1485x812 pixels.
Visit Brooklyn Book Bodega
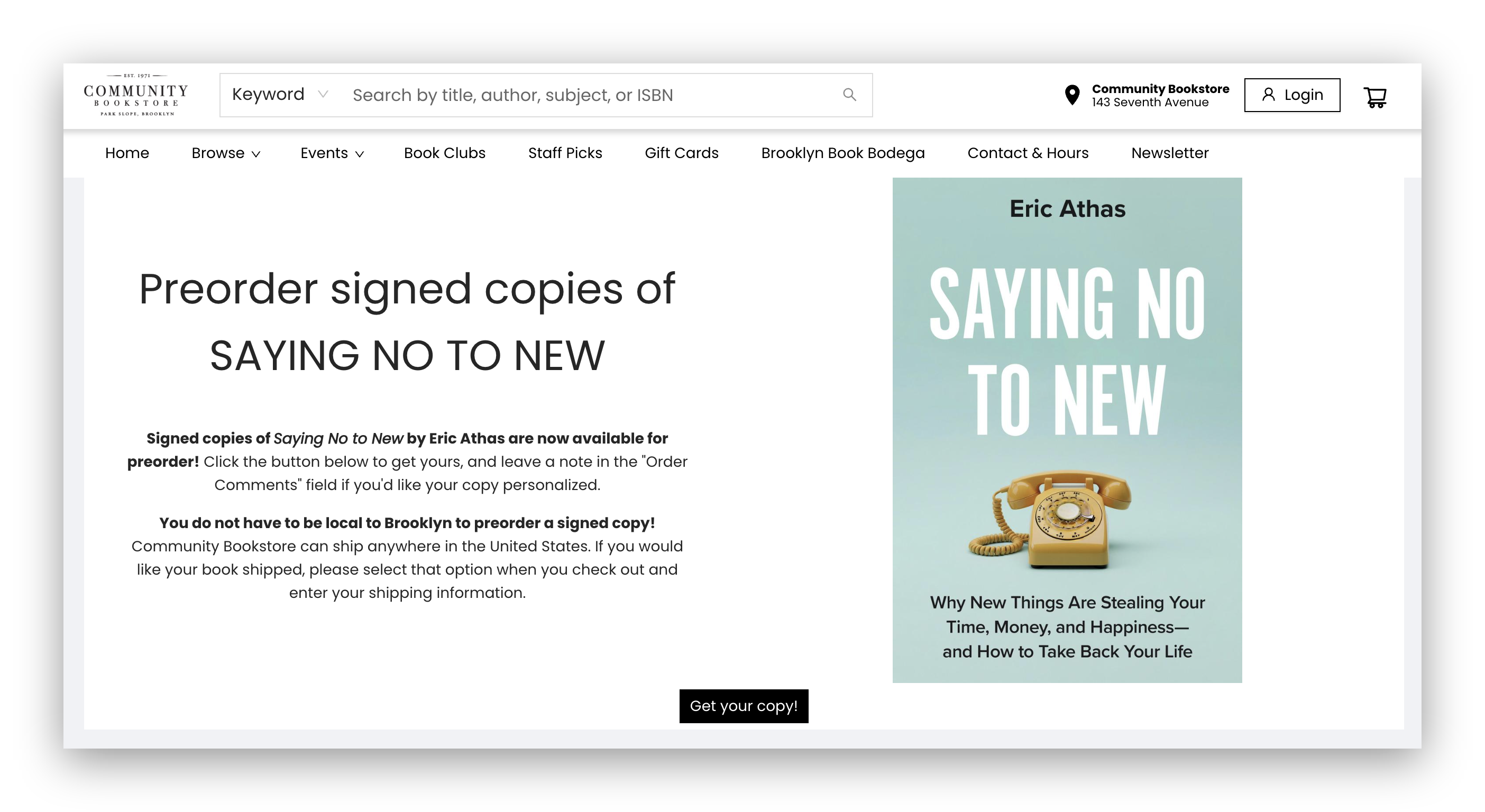coord(843,153)
